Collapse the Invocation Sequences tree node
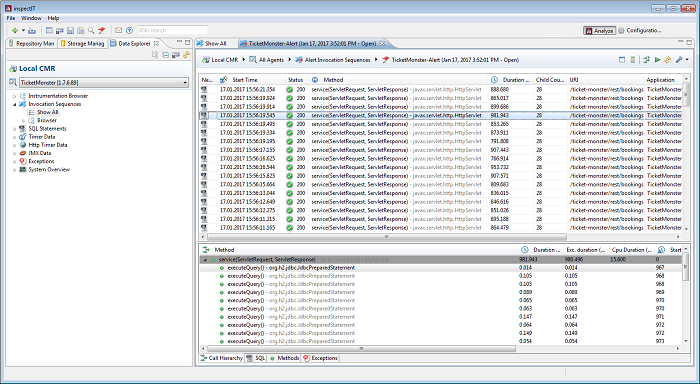Image resolution: width=700 pixels, height=384 pixels. 14,104
